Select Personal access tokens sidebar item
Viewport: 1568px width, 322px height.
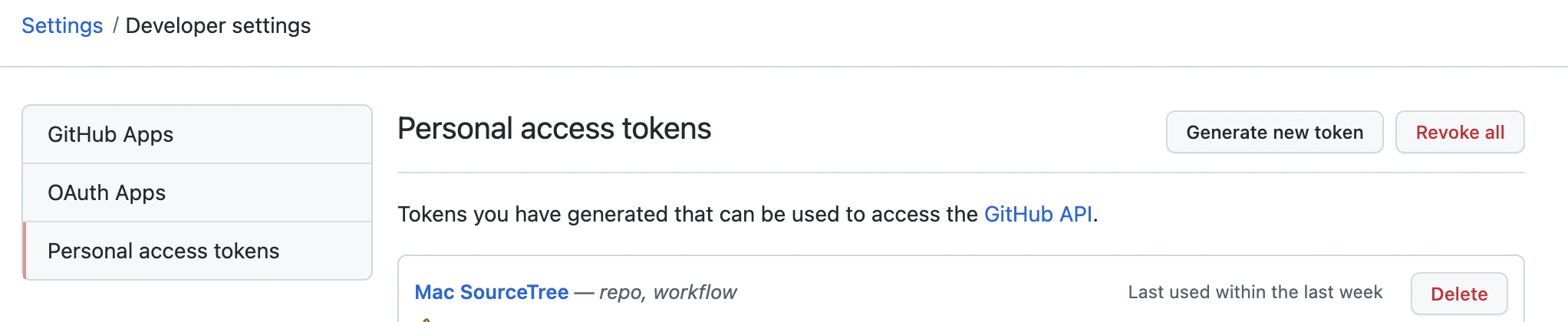[x=163, y=251]
